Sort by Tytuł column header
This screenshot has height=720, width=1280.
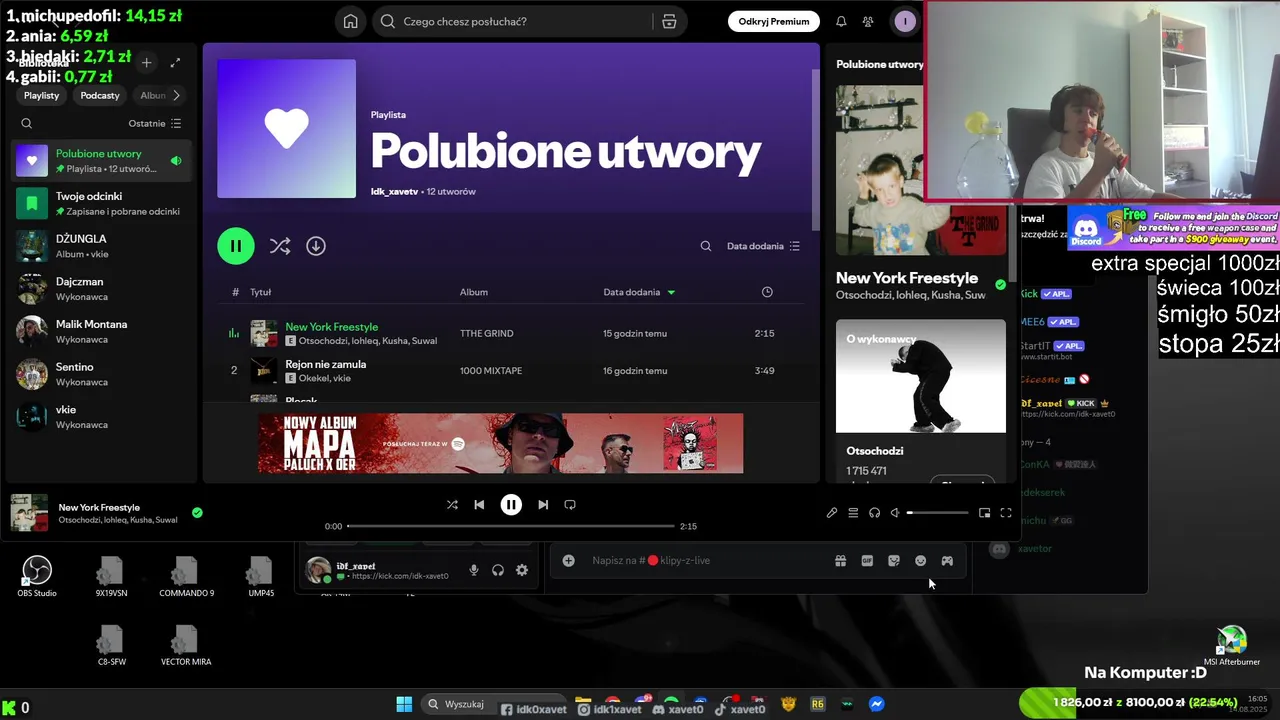tap(261, 292)
